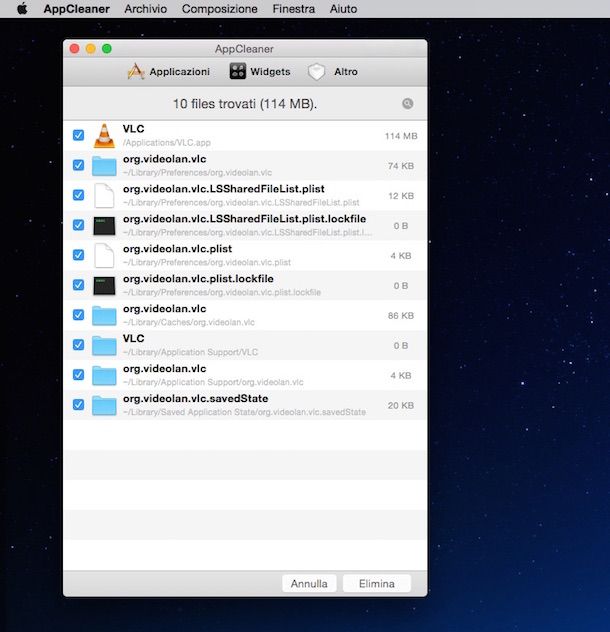Toggle the LSSharedFileList.plist.lockfile checkbox
This screenshot has width=610, height=632.
pos(78,225)
